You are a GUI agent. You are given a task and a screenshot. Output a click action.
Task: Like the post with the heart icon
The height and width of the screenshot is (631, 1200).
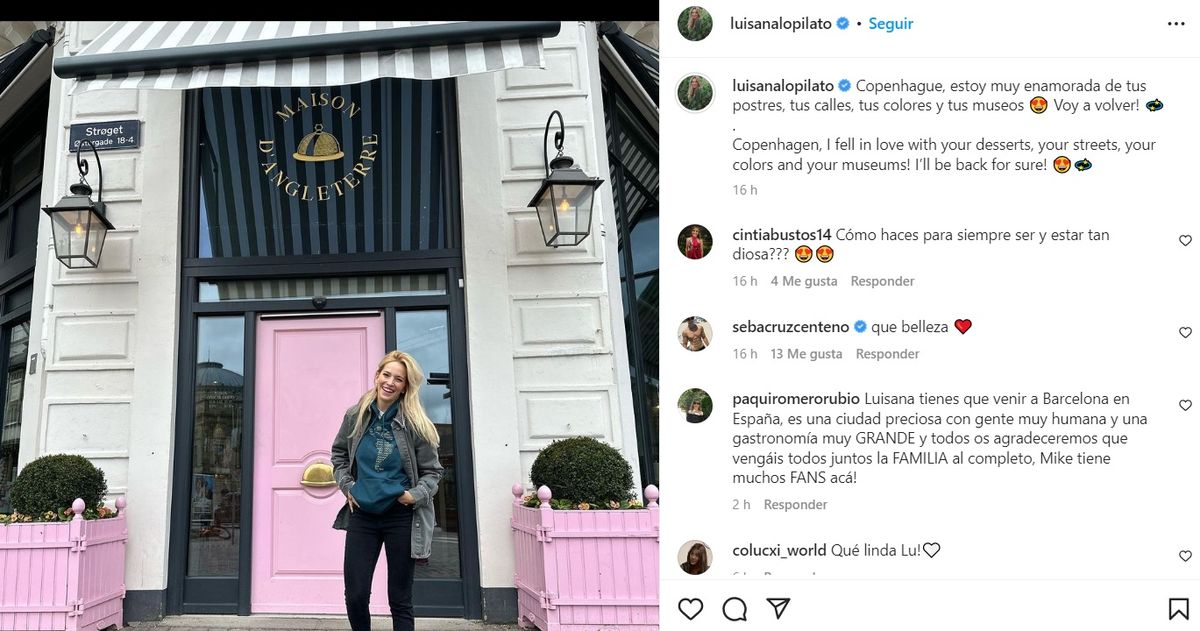point(691,608)
